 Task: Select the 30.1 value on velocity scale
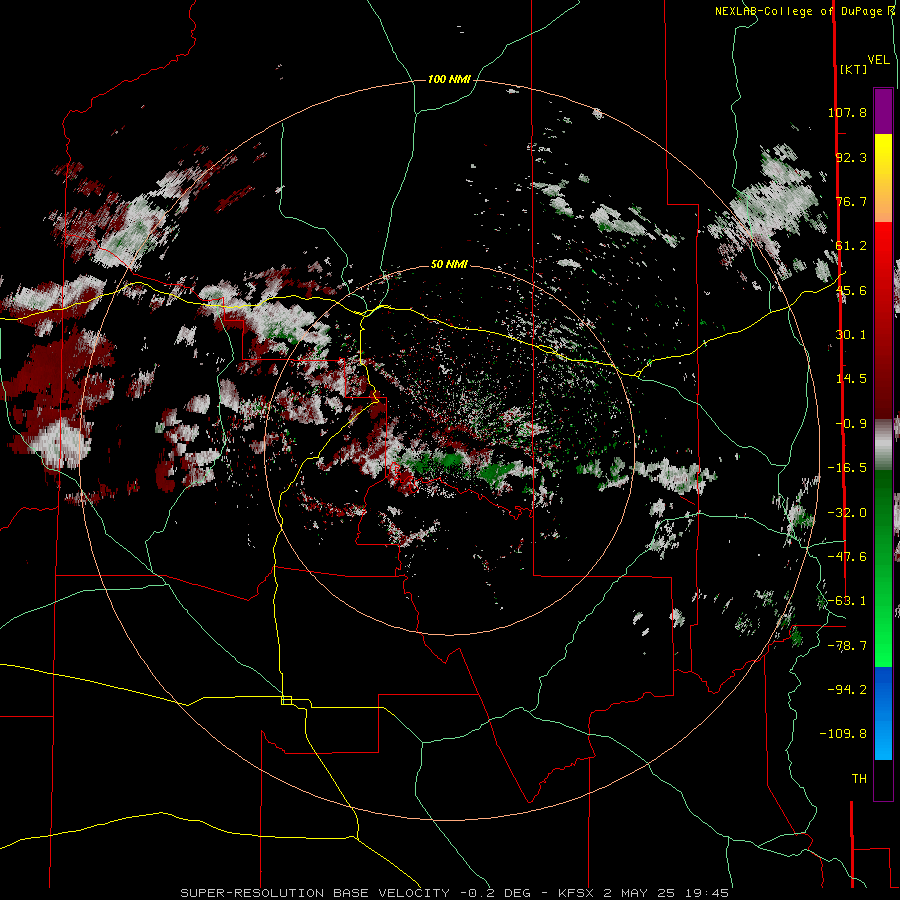click(851, 335)
